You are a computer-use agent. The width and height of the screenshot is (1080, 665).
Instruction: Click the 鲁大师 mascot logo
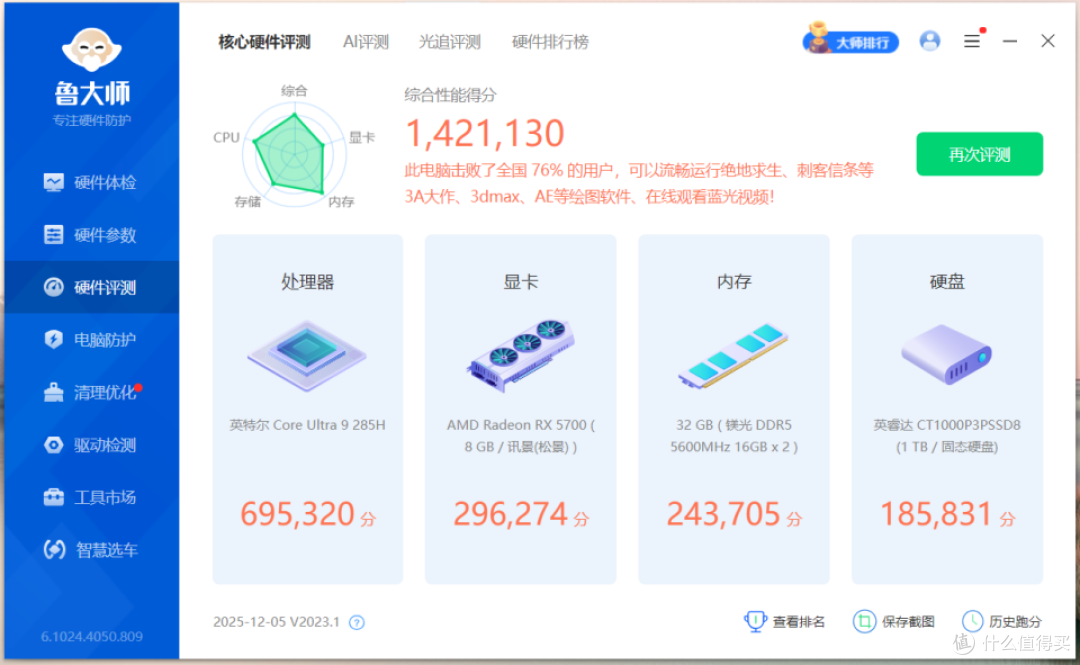92,50
